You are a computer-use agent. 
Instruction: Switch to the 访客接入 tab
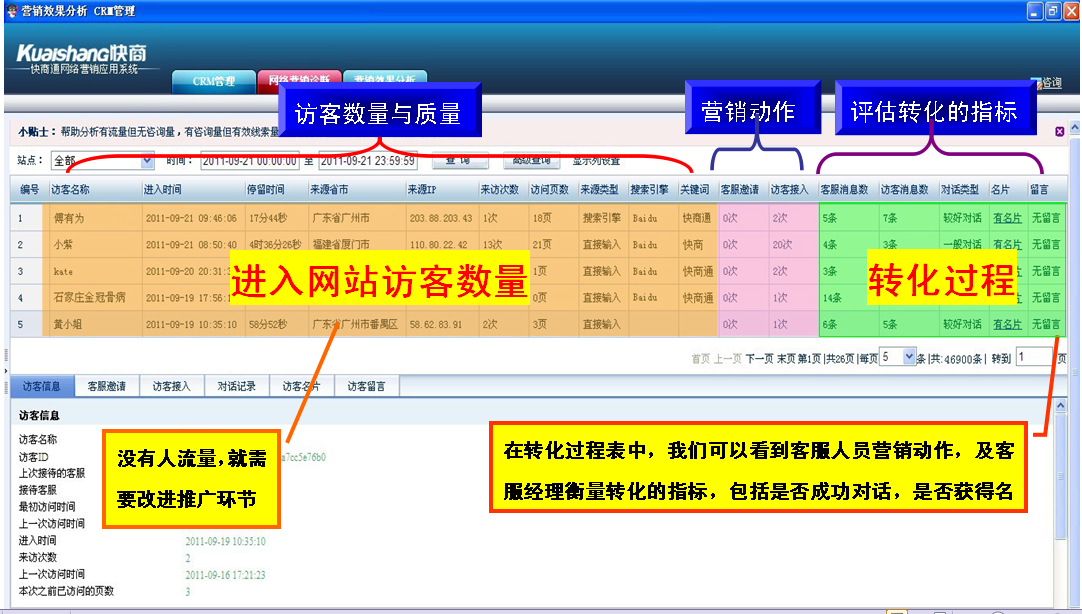(172, 386)
